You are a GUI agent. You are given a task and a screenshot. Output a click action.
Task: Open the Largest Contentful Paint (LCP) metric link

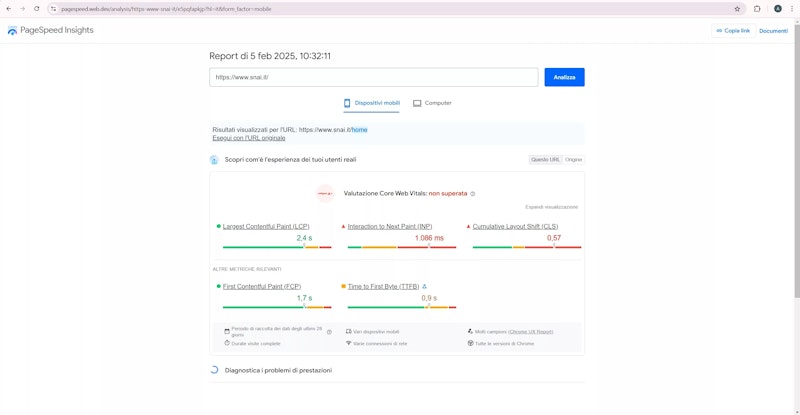pyautogui.click(x=266, y=227)
